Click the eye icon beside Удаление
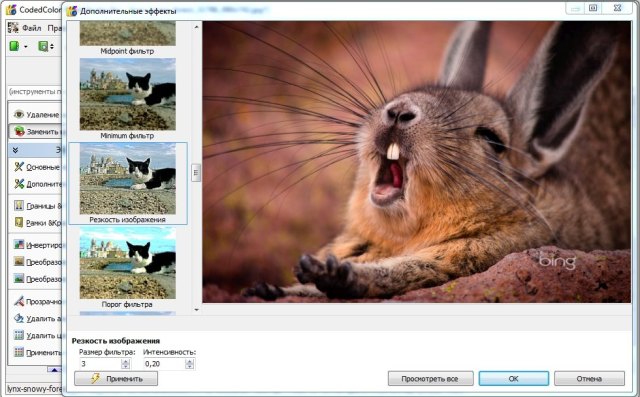 [x=19, y=114]
